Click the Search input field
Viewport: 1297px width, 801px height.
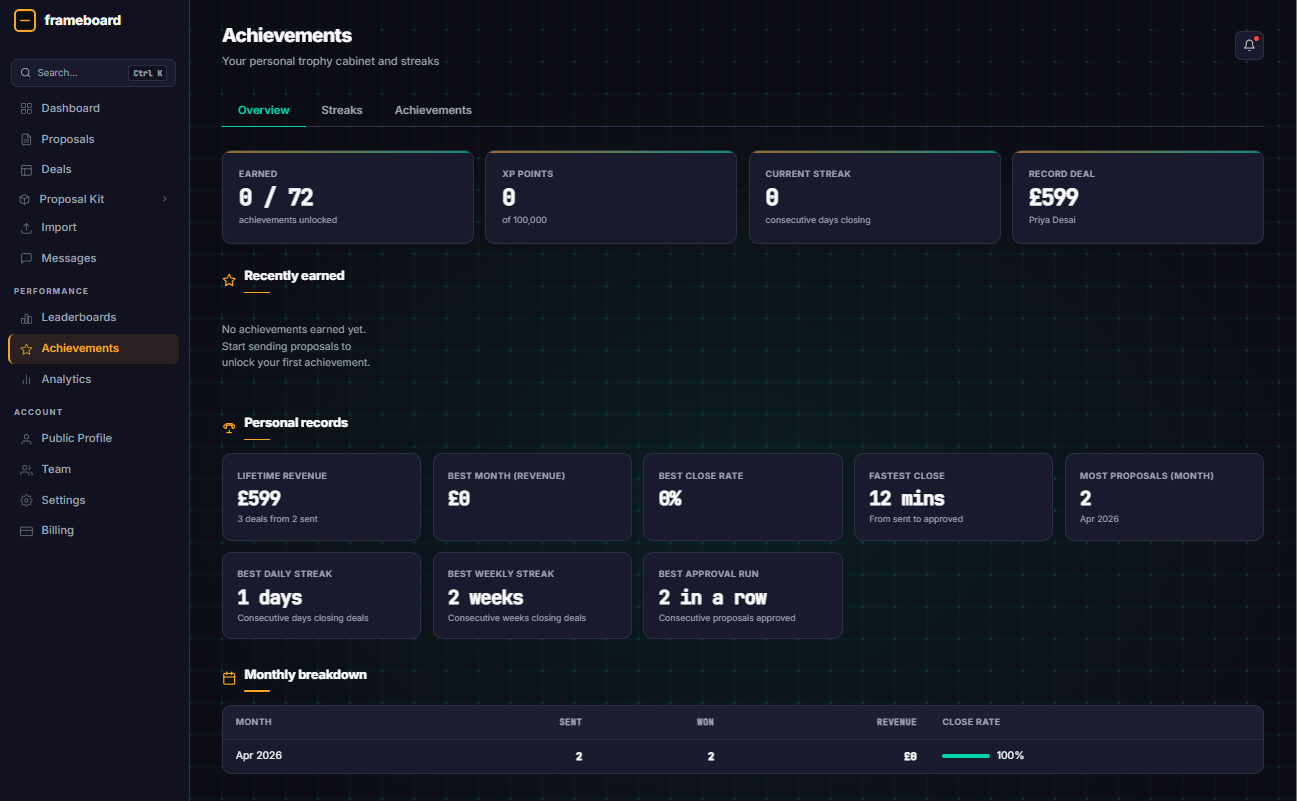click(93, 73)
